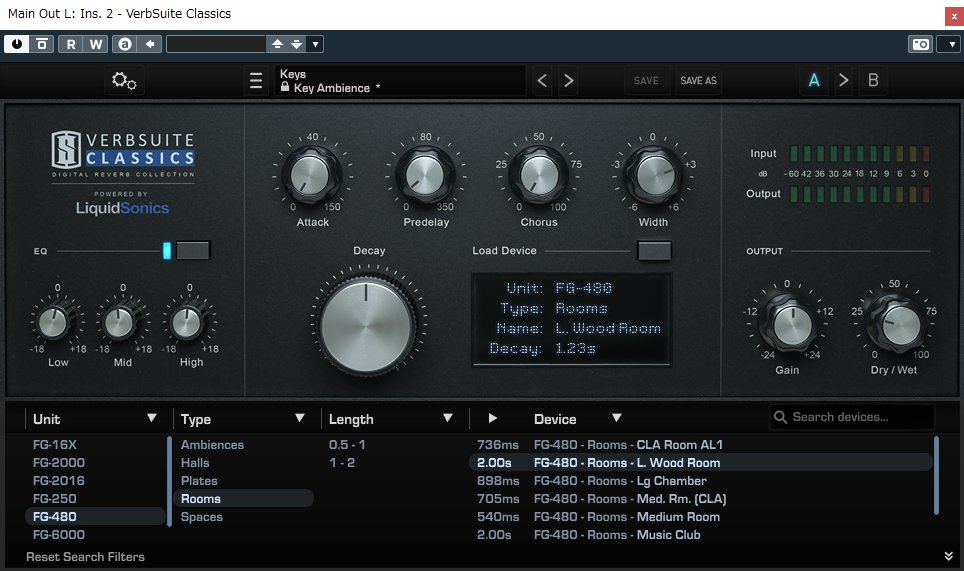Click the VerbSuite Classics logo
Image resolution: width=964 pixels, height=571 pixels.
(x=123, y=153)
